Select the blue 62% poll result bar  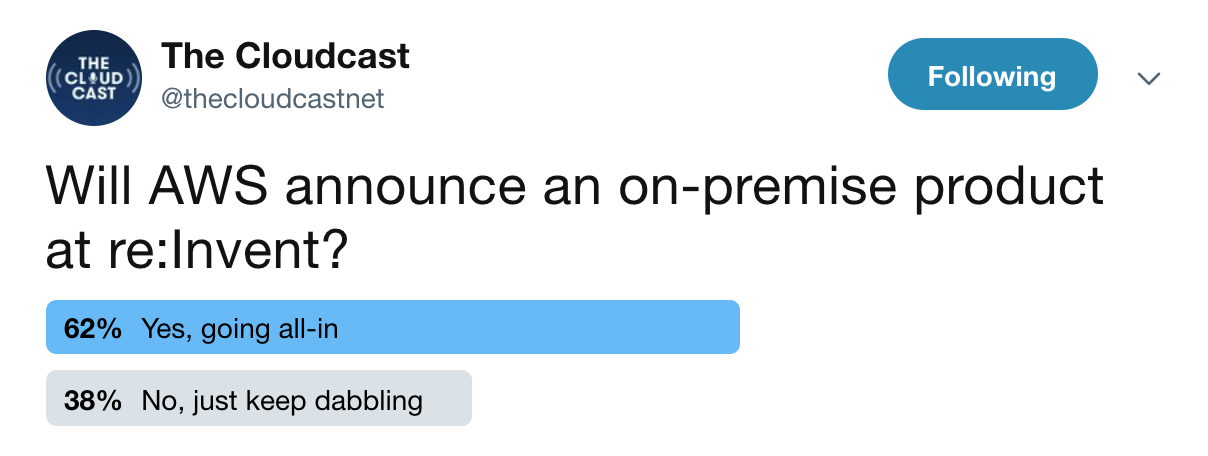(x=393, y=327)
